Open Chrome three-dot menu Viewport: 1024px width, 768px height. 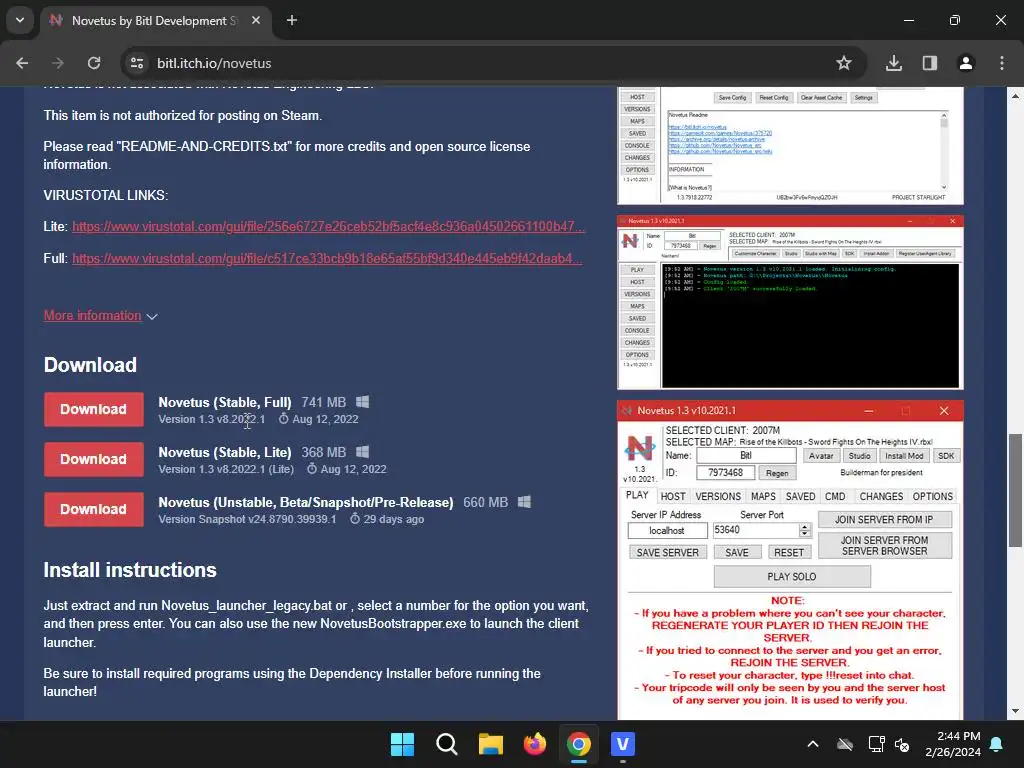point(1001,63)
